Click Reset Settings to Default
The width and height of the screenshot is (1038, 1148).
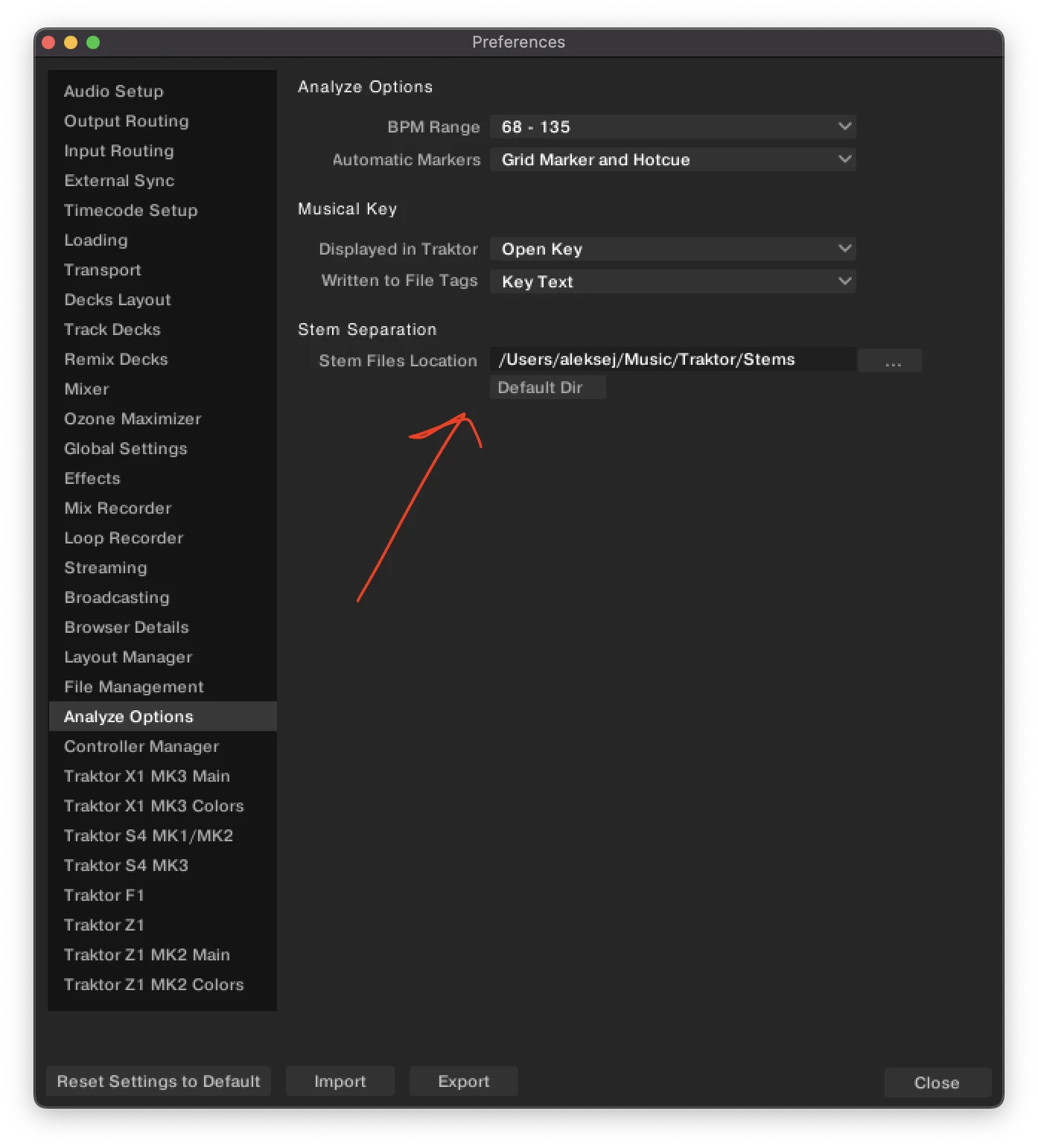tap(158, 1081)
